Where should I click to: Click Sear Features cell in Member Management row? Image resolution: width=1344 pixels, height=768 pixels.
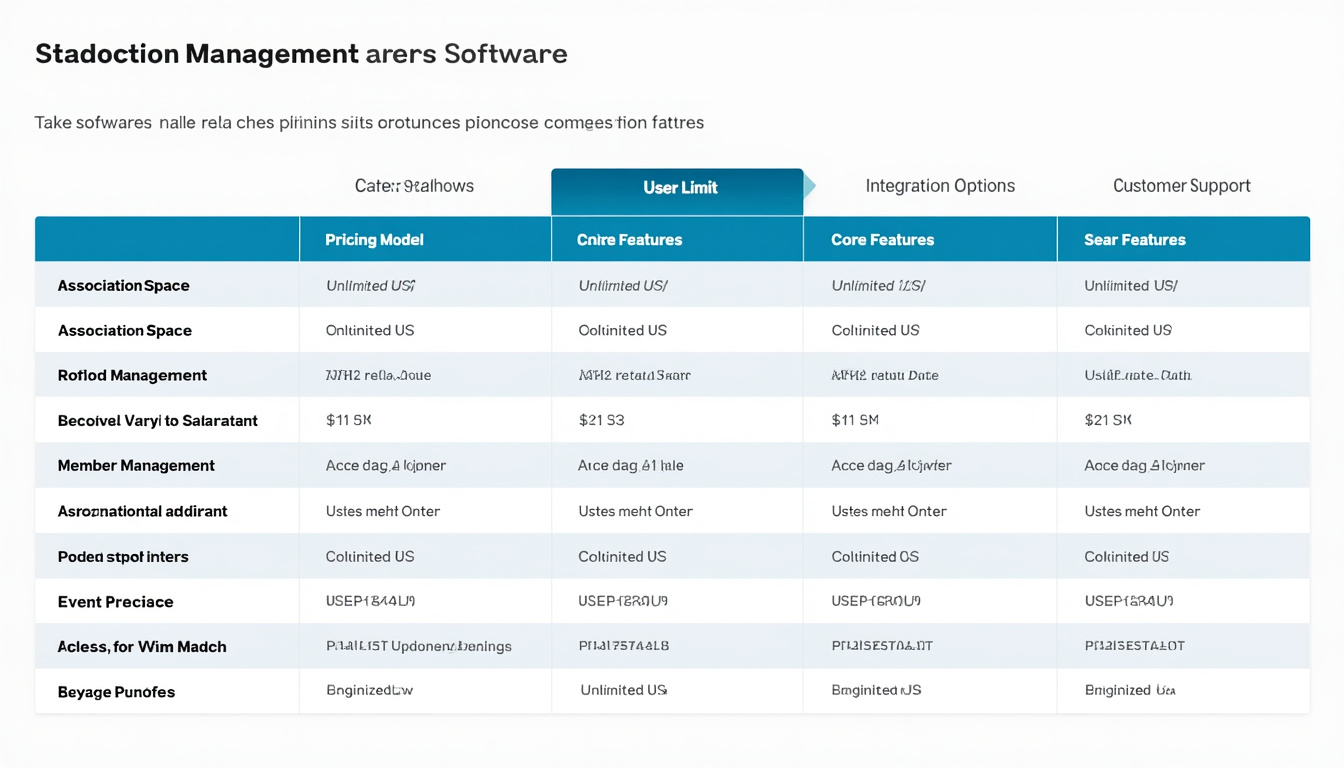click(x=1144, y=466)
